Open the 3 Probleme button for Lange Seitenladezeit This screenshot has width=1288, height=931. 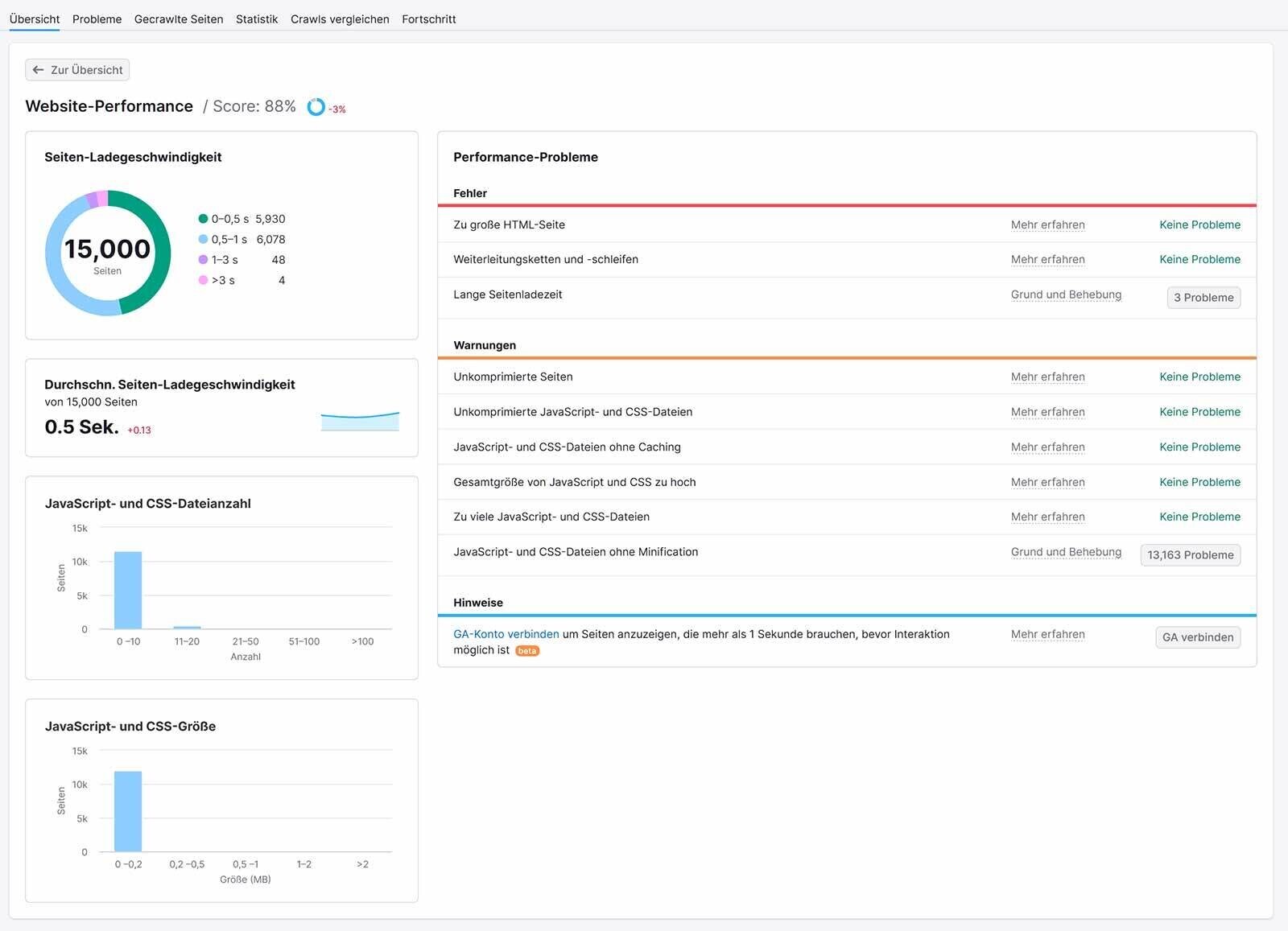[x=1203, y=298]
